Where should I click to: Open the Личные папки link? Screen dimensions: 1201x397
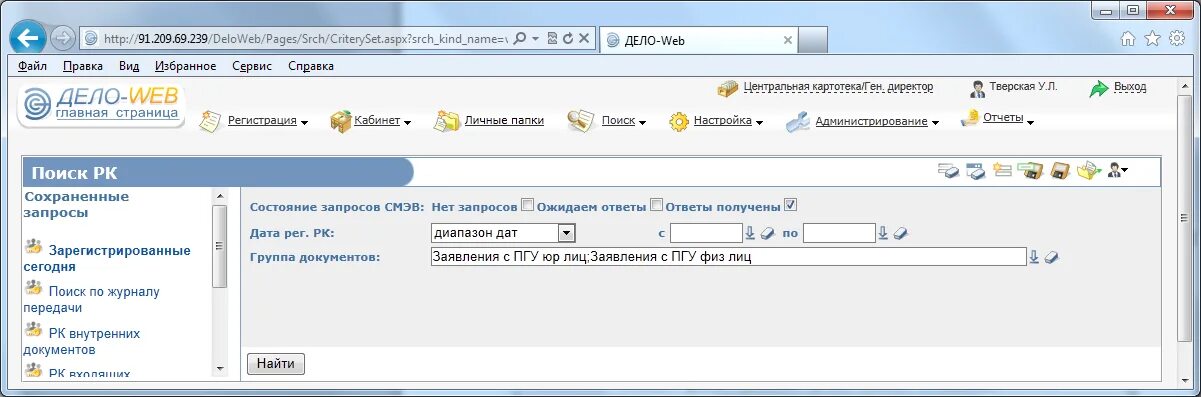point(504,120)
